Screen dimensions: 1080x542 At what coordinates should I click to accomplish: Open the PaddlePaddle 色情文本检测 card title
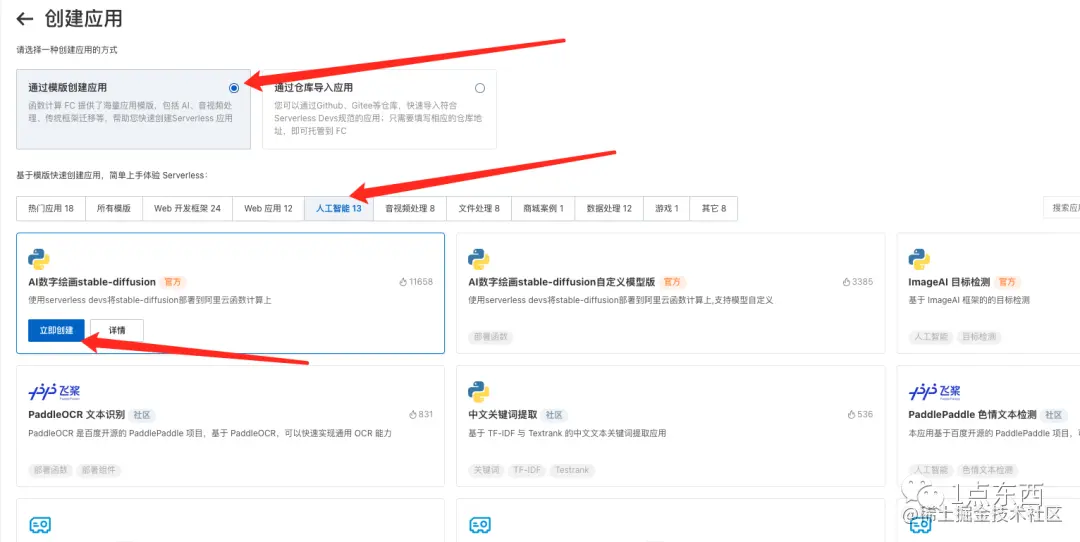click(973, 415)
